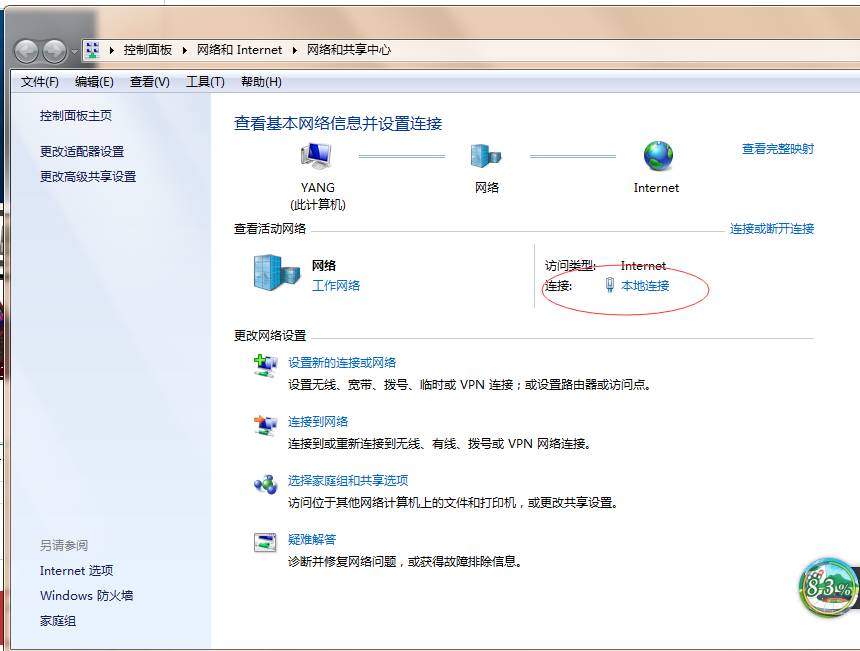The image size is (860, 651).
Task: Open 设置新的连接或网络 via its icon
Action: click(266, 366)
